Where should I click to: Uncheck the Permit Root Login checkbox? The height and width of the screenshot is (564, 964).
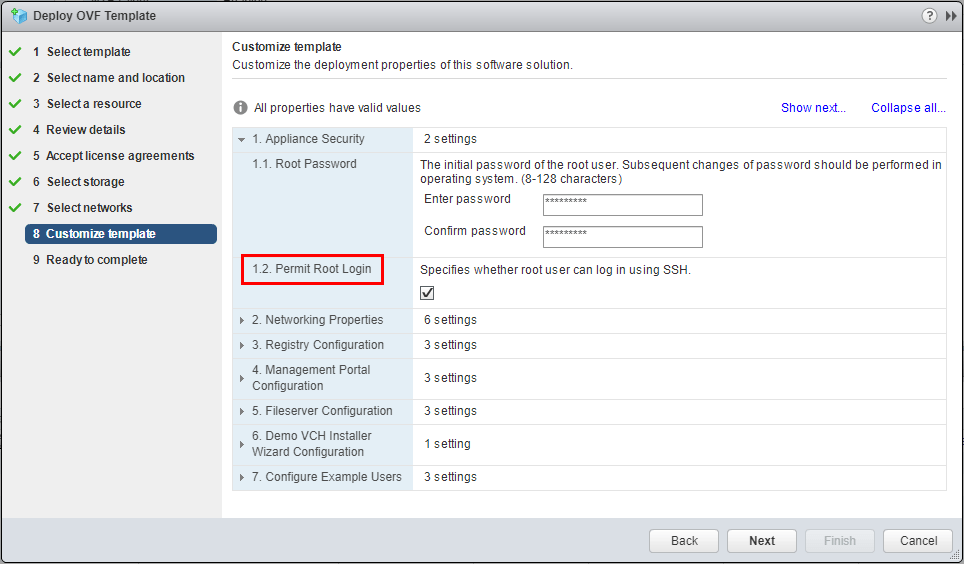click(427, 293)
